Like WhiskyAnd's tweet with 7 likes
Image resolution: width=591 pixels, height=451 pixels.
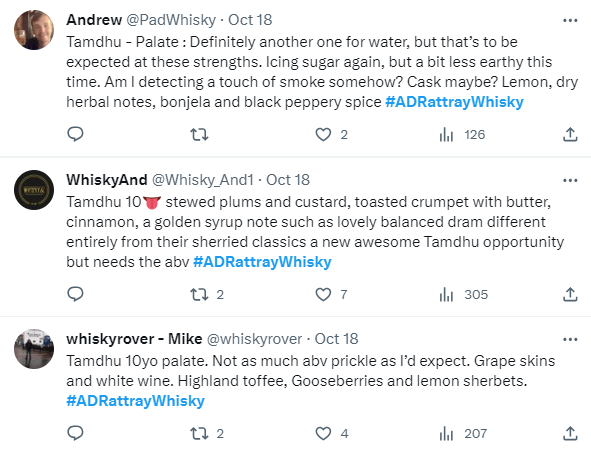(331, 295)
